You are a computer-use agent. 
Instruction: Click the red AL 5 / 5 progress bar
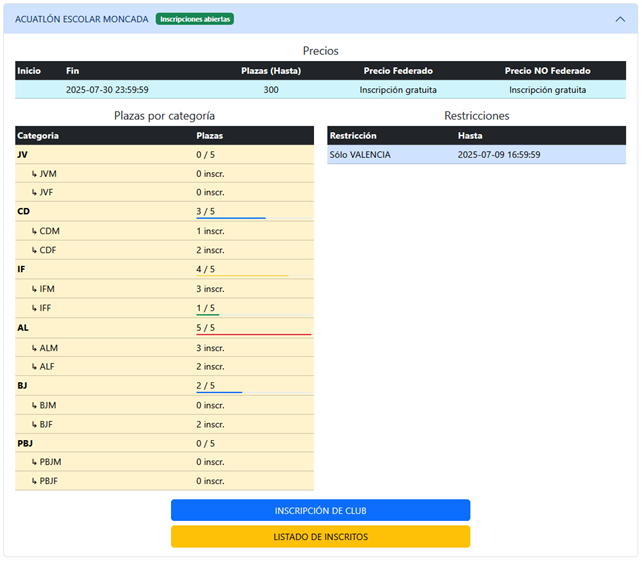tap(254, 335)
